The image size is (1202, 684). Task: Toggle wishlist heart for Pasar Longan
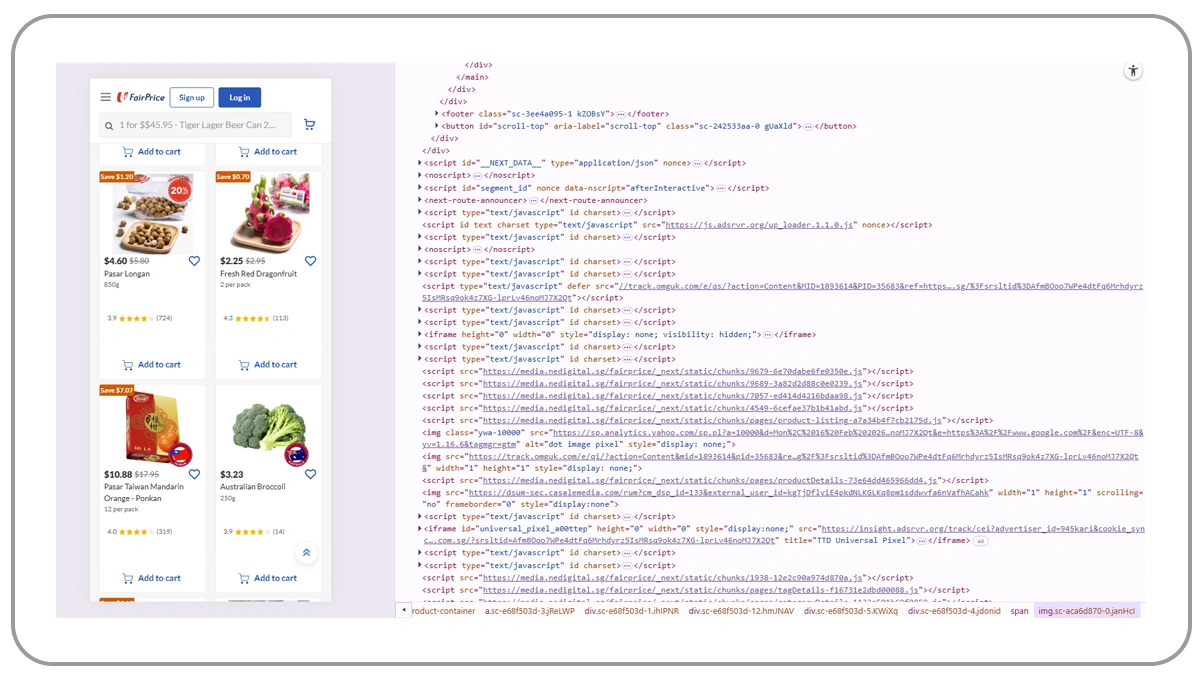[194, 261]
